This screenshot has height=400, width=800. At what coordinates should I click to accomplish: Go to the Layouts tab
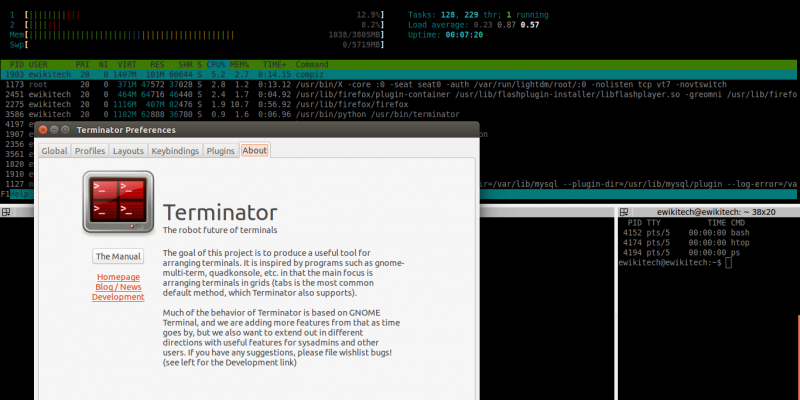(x=128, y=151)
